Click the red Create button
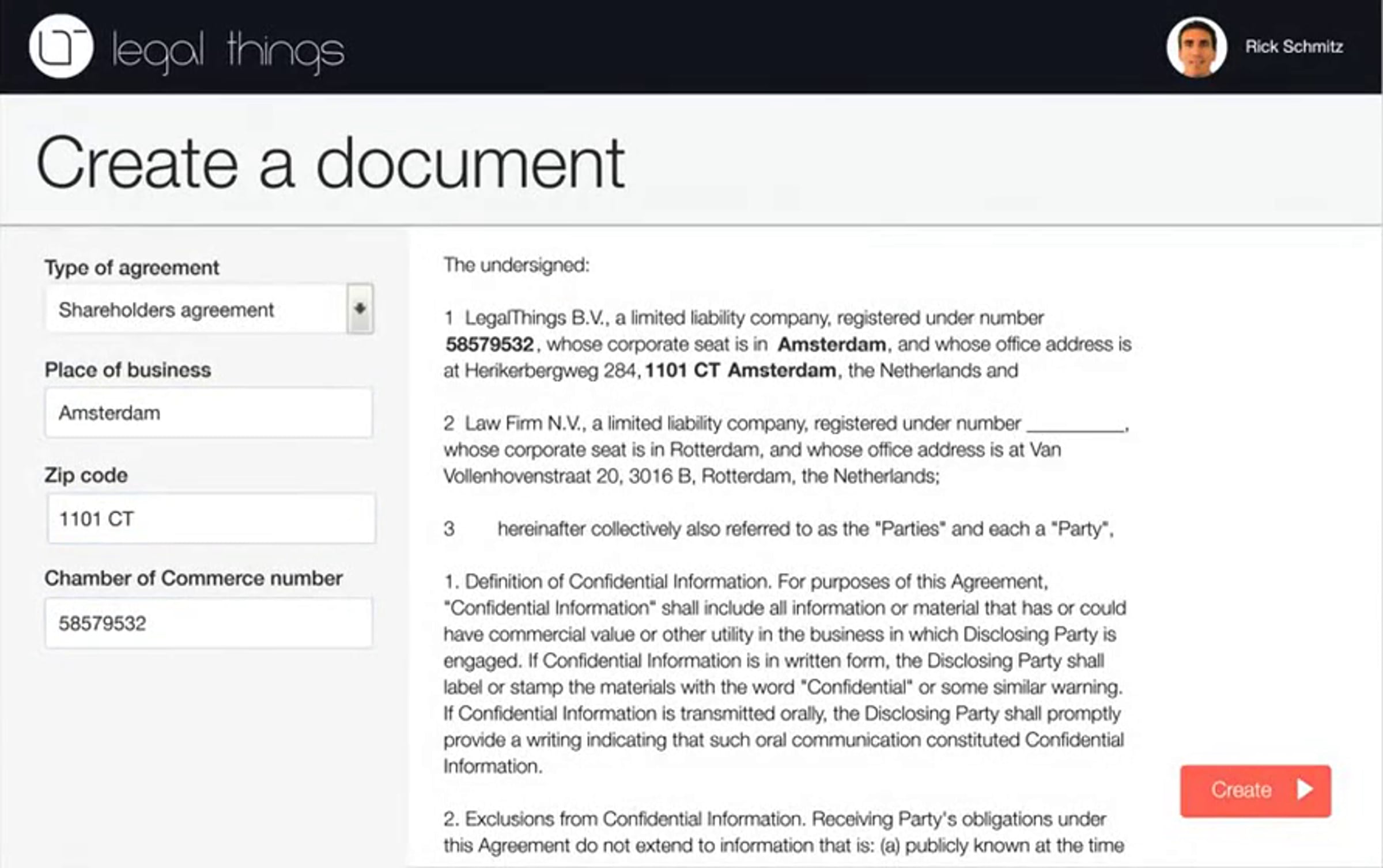1383x868 pixels. tap(1256, 791)
